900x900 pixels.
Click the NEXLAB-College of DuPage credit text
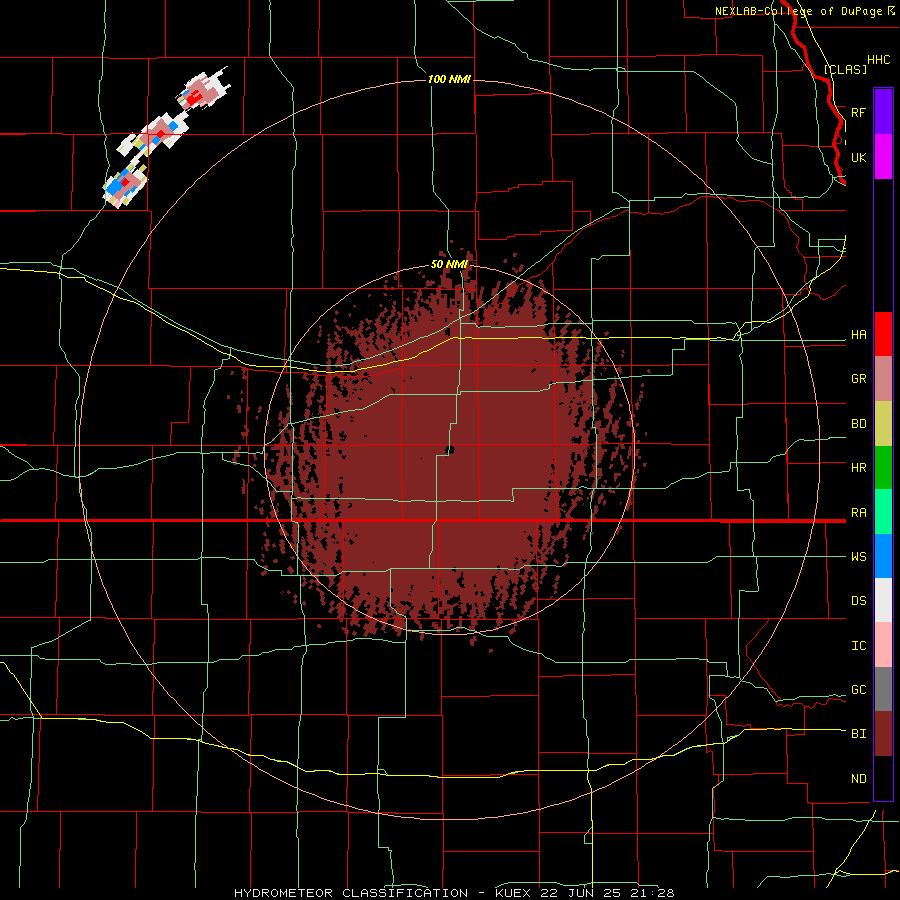(x=798, y=11)
